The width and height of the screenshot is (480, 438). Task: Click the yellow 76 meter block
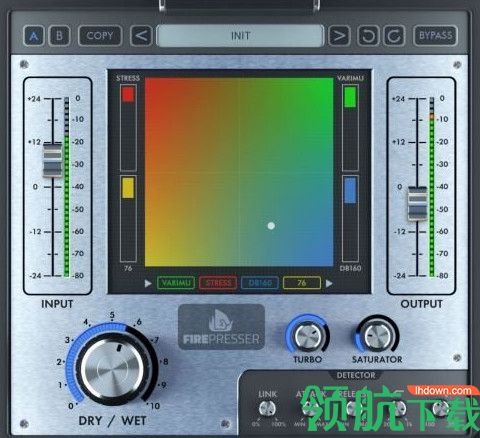[128, 188]
